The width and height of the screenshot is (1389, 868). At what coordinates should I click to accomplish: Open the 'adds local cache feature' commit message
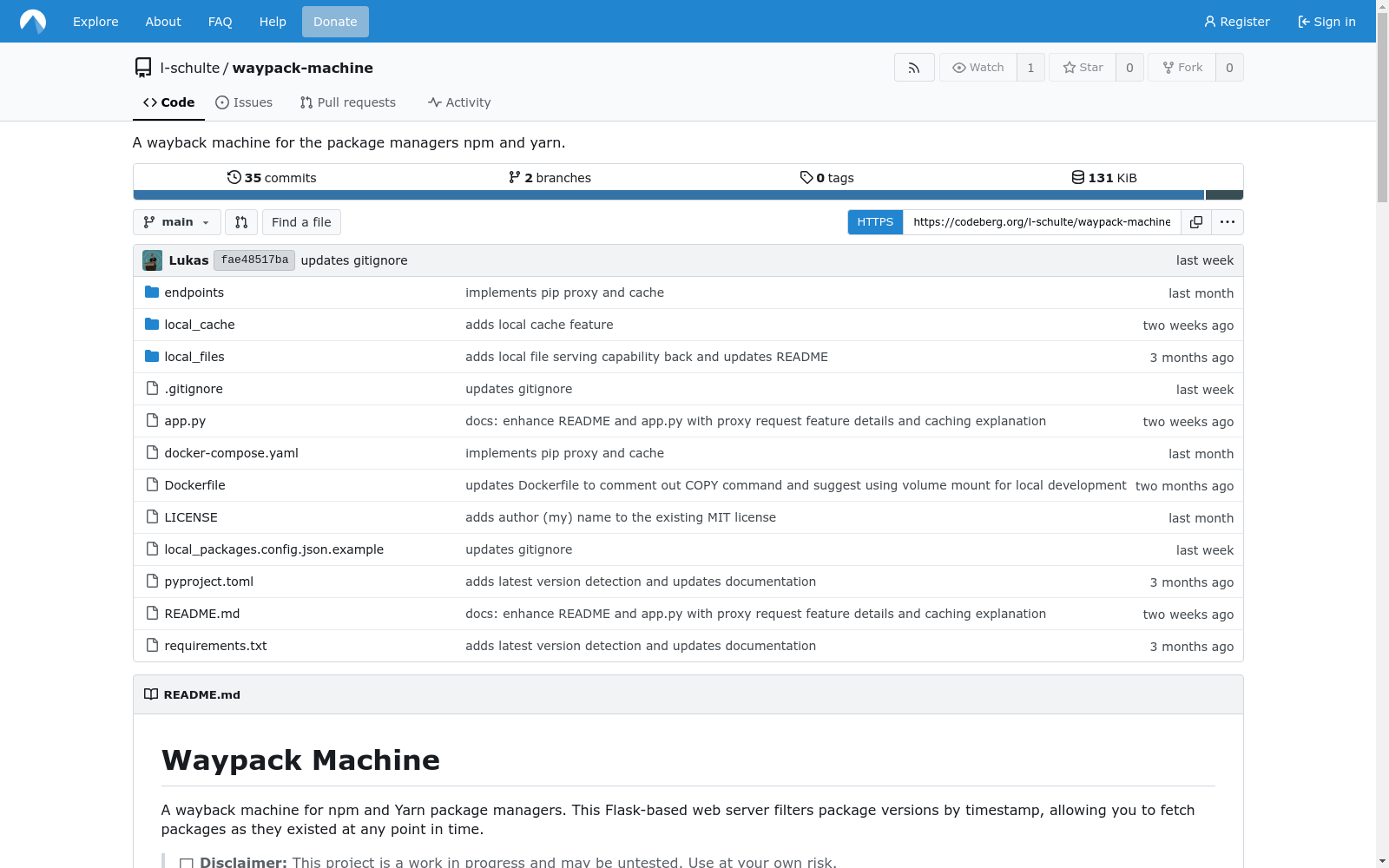[x=539, y=325]
